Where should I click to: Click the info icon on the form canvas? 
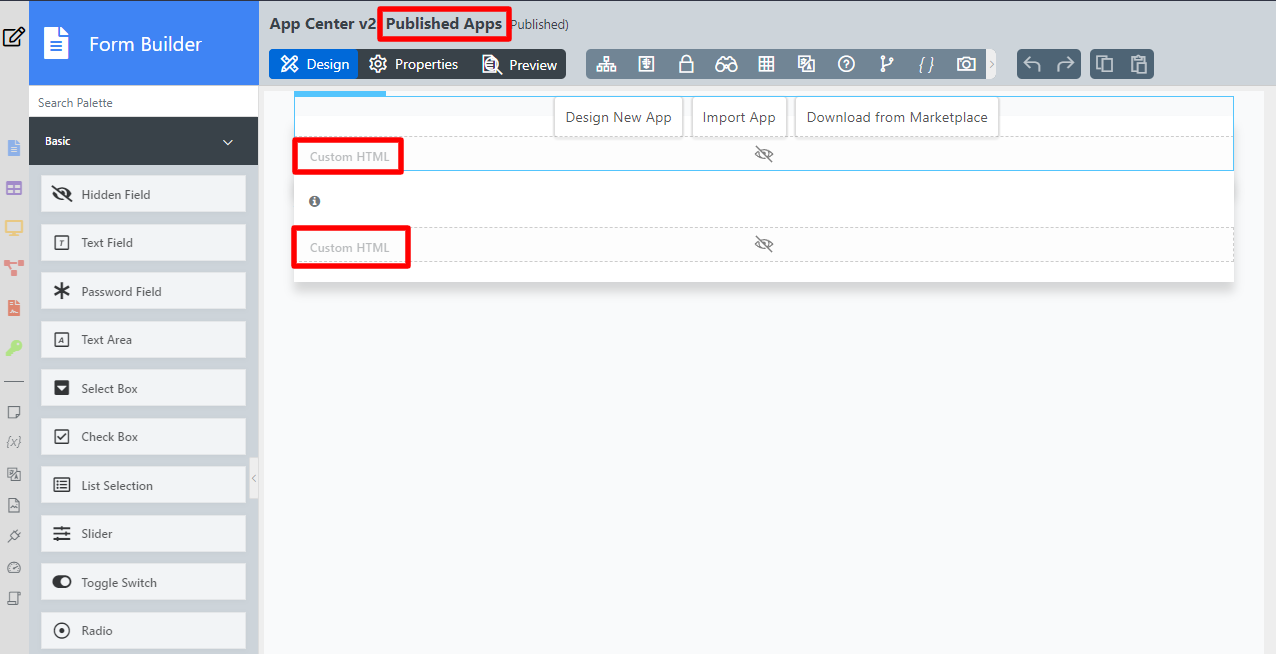315,201
